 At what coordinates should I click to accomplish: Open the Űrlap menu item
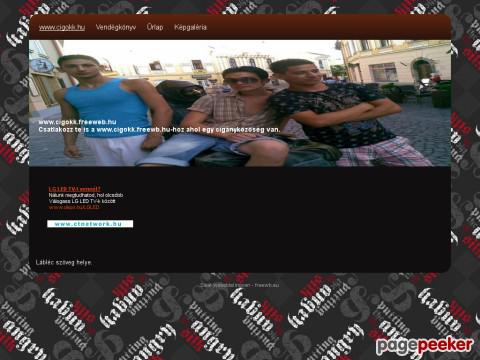click(x=155, y=27)
